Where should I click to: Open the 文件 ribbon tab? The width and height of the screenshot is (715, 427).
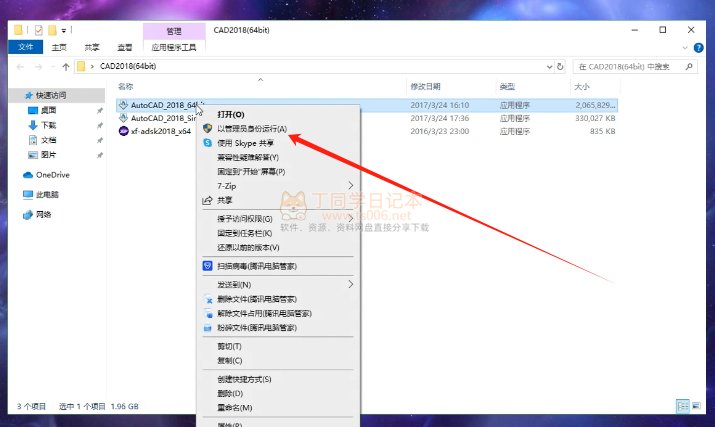[26, 47]
